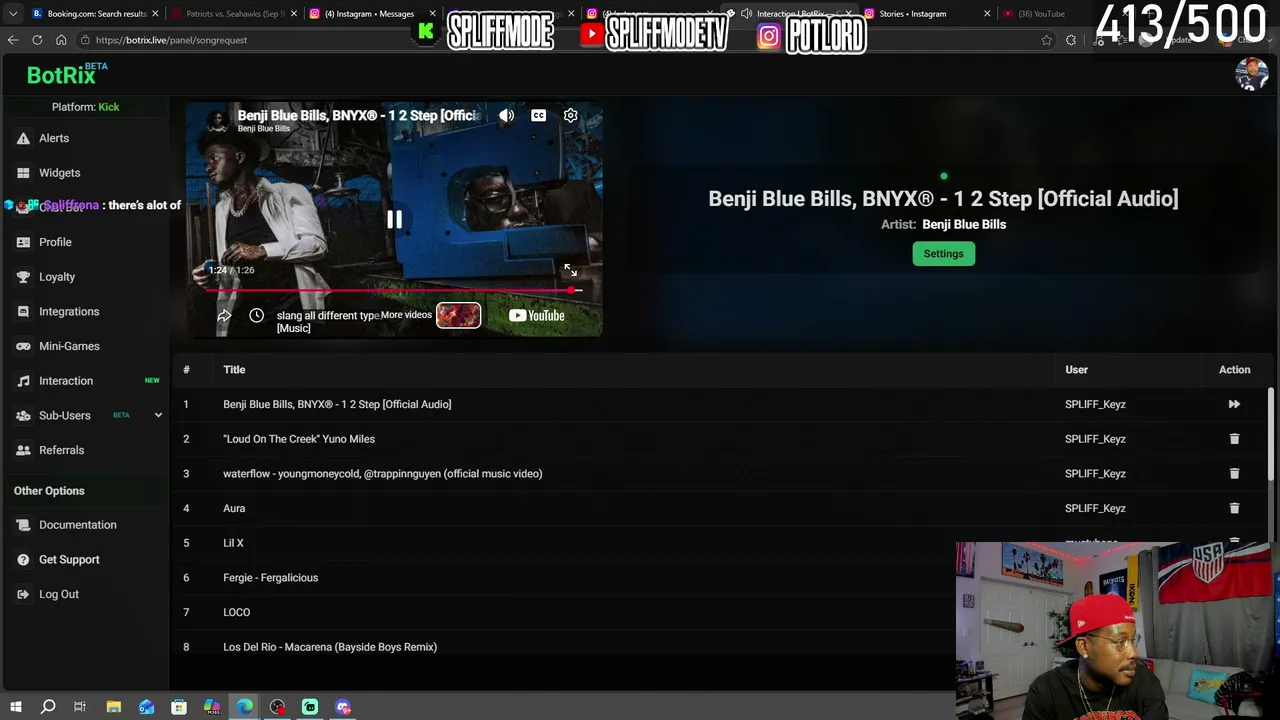The image size is (1280, 720).
Task: Log Out of BotRix
Action: point(58,594)
